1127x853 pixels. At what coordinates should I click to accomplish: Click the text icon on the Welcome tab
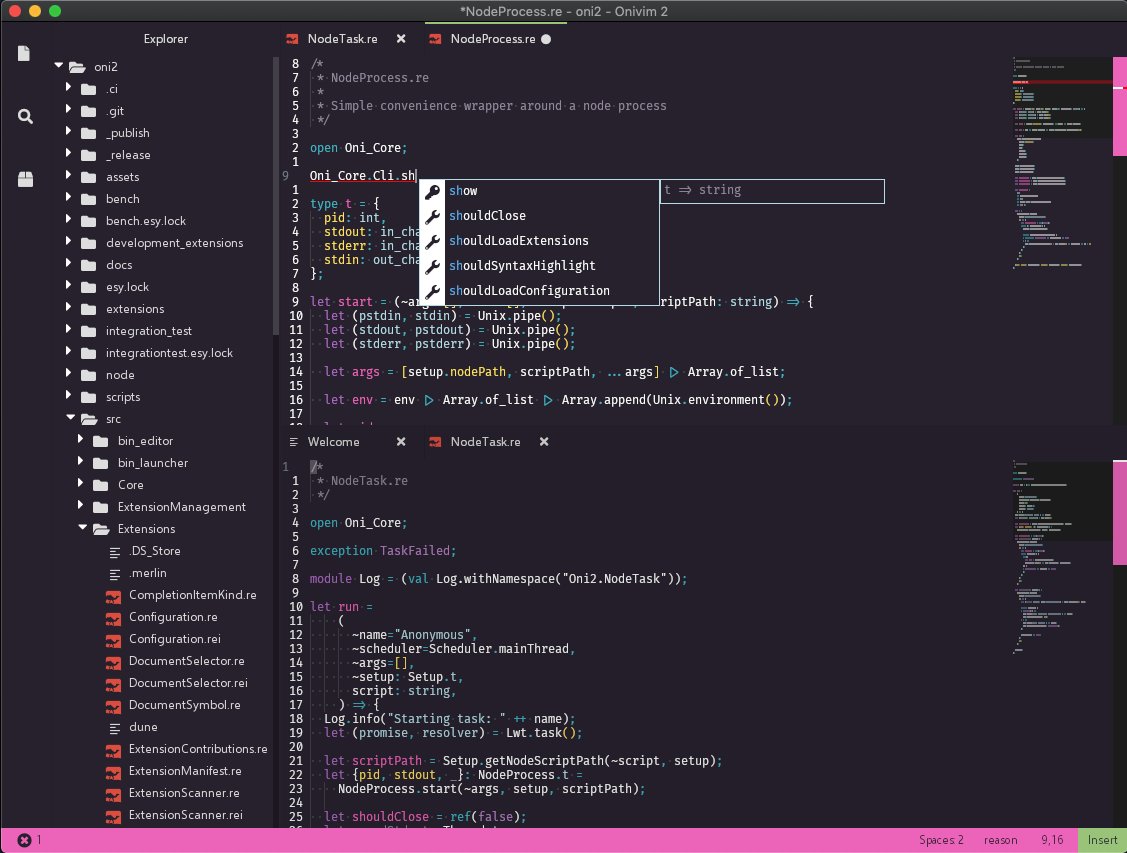click(293, 442)
